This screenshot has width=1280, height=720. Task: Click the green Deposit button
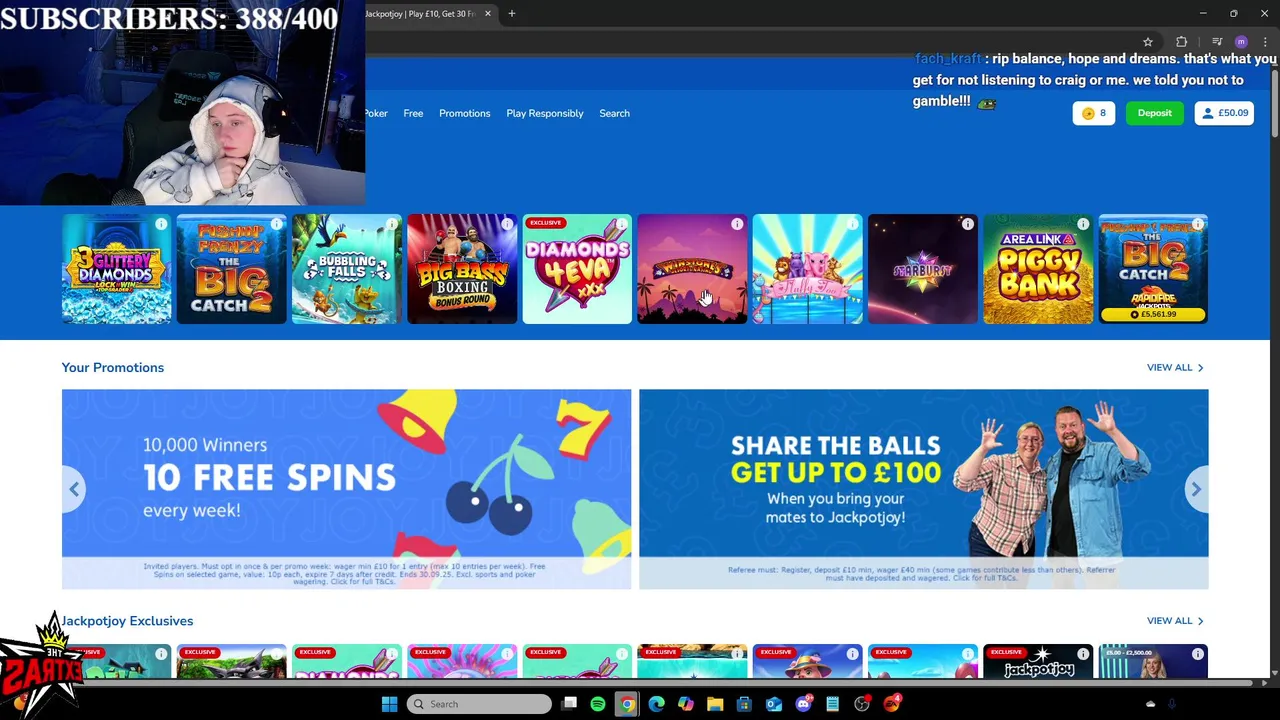1154,113
